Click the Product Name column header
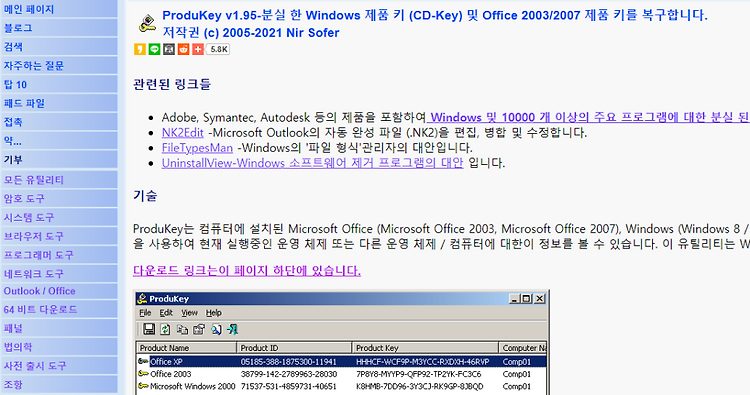 (187, 348)
